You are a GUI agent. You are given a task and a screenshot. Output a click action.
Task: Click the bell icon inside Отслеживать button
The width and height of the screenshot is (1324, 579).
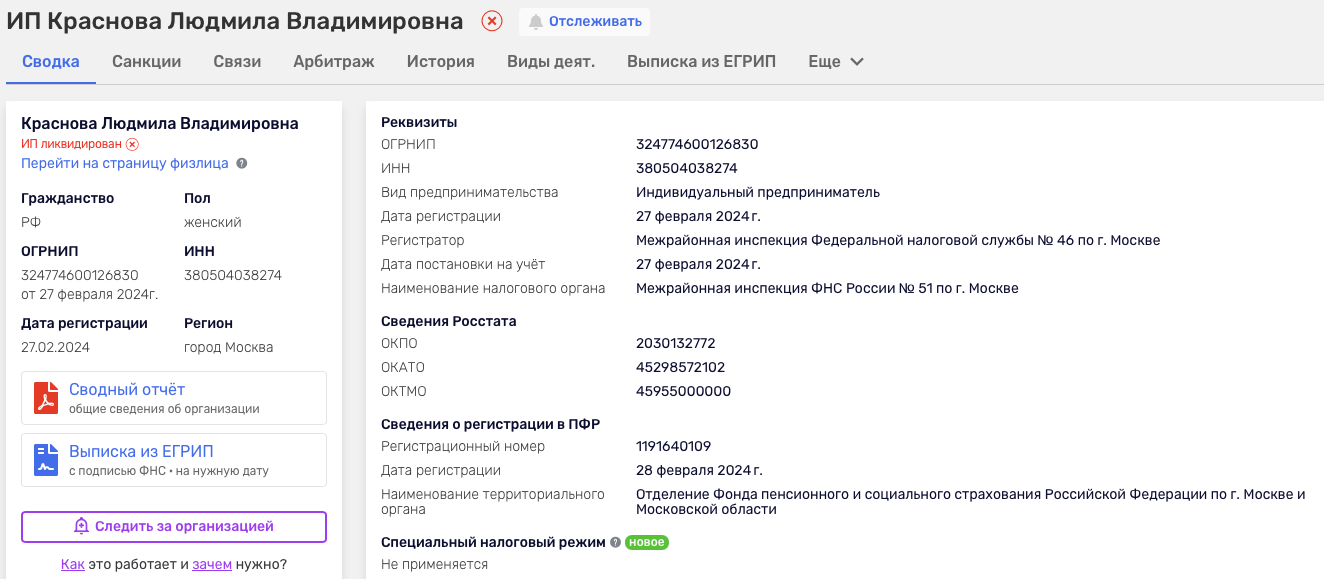click(x=538, y=21)
